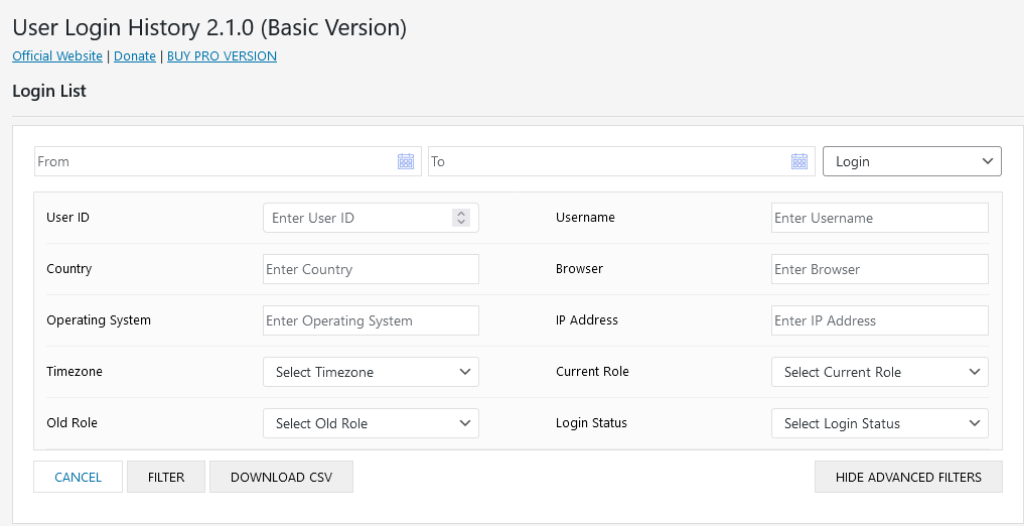Viewport: 1024px width, 526px height.
Task: Focus the Enter IP Address field
Action: pos(880,321)
